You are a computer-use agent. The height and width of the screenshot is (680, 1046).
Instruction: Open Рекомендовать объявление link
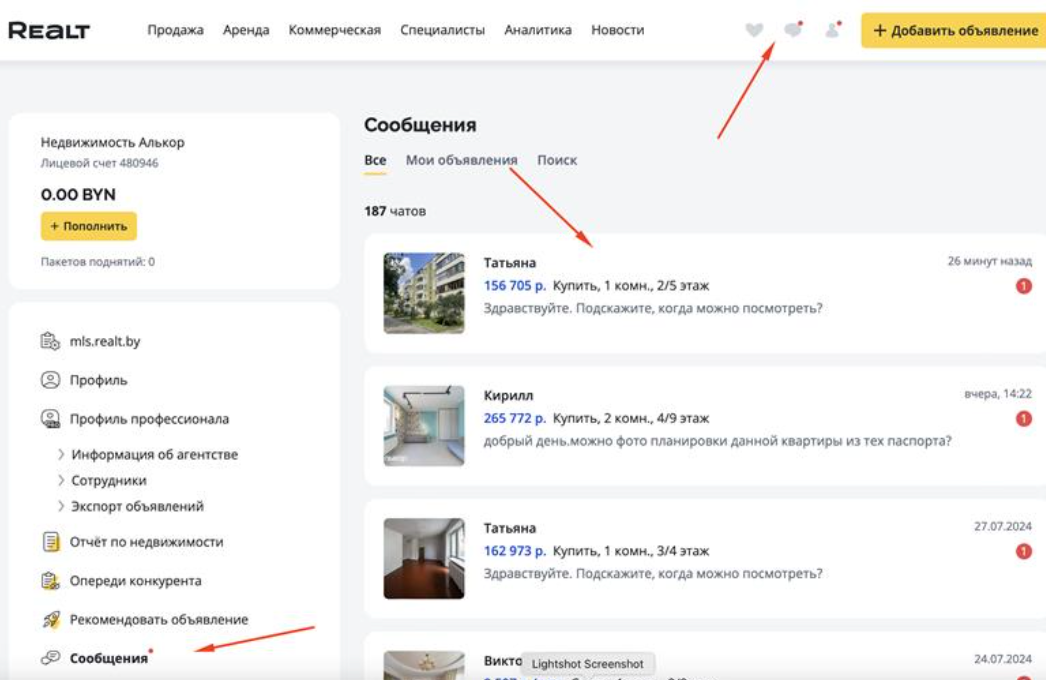tap(159, 619)
